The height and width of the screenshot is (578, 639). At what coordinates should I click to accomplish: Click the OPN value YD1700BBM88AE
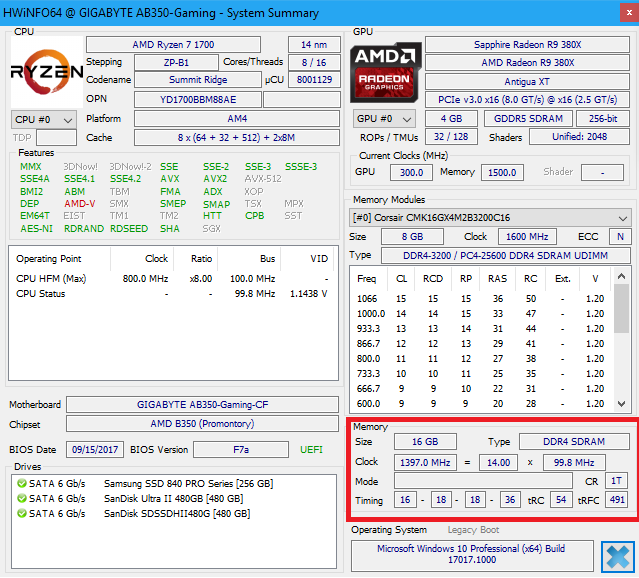point(198,100)
